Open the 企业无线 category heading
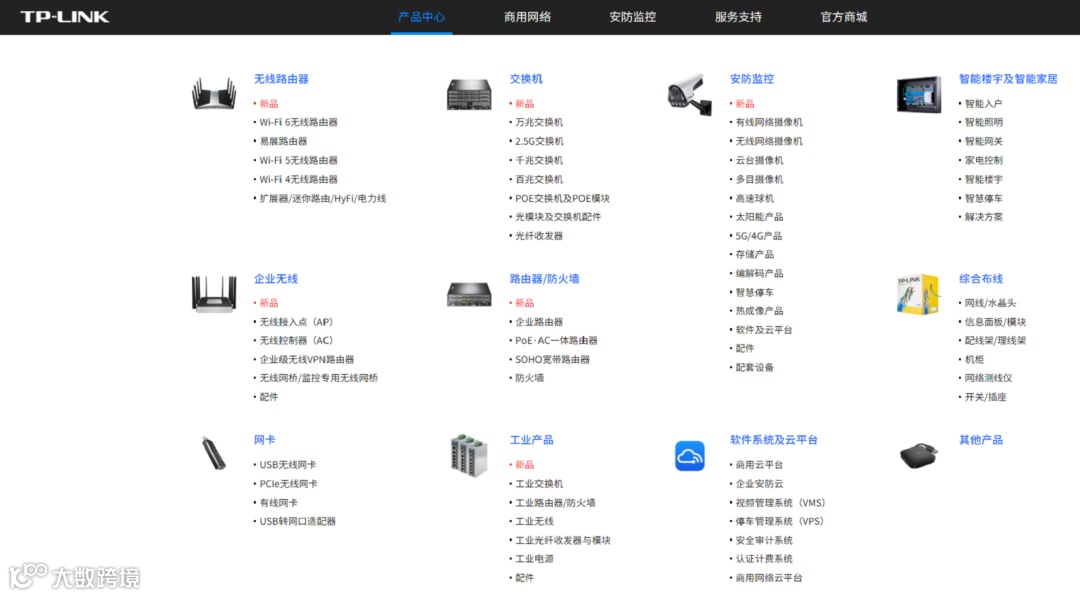Screen dimensions: 1080x597 tap(276, 278)
